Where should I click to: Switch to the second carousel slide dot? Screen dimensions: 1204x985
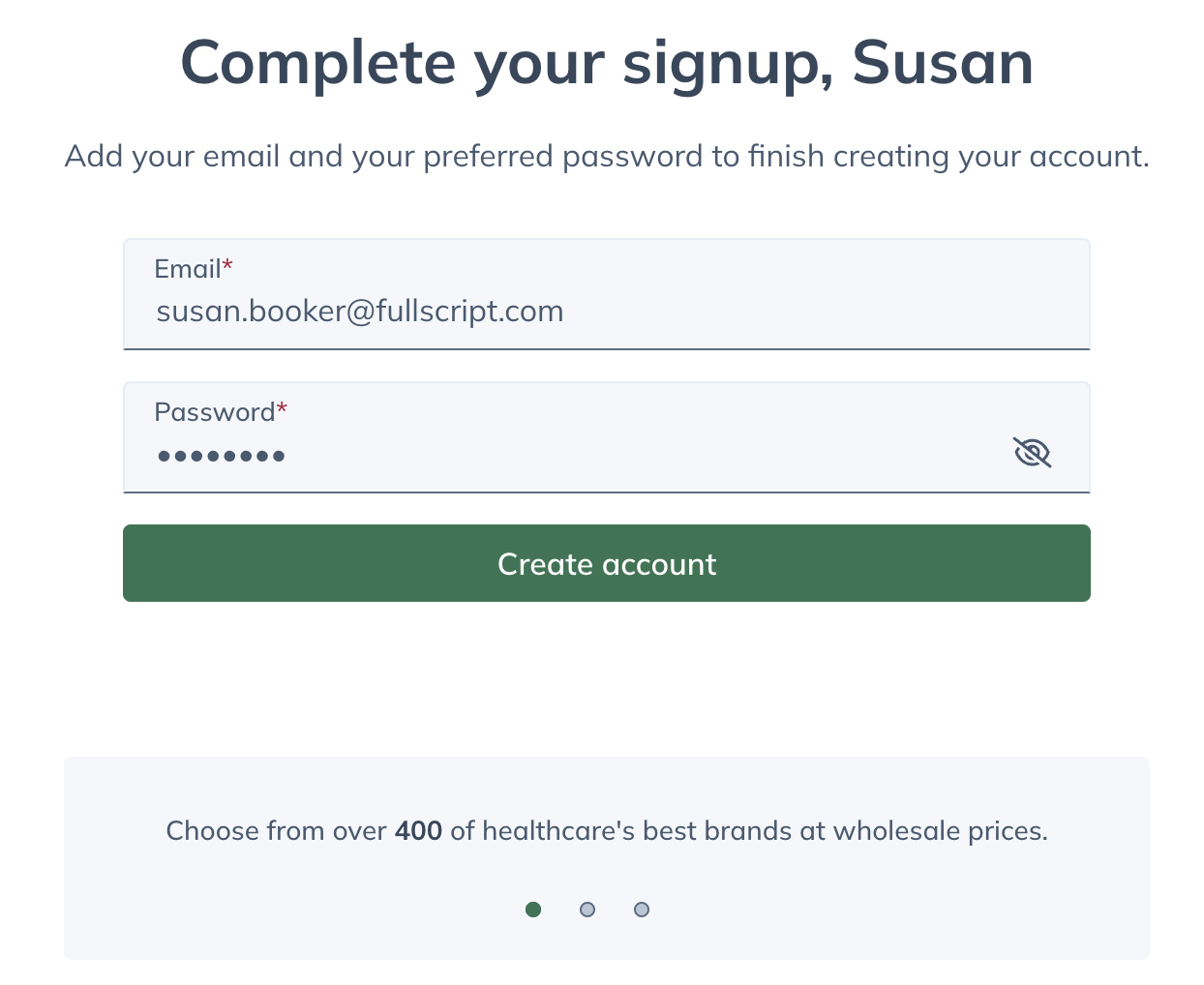(587, 910)
